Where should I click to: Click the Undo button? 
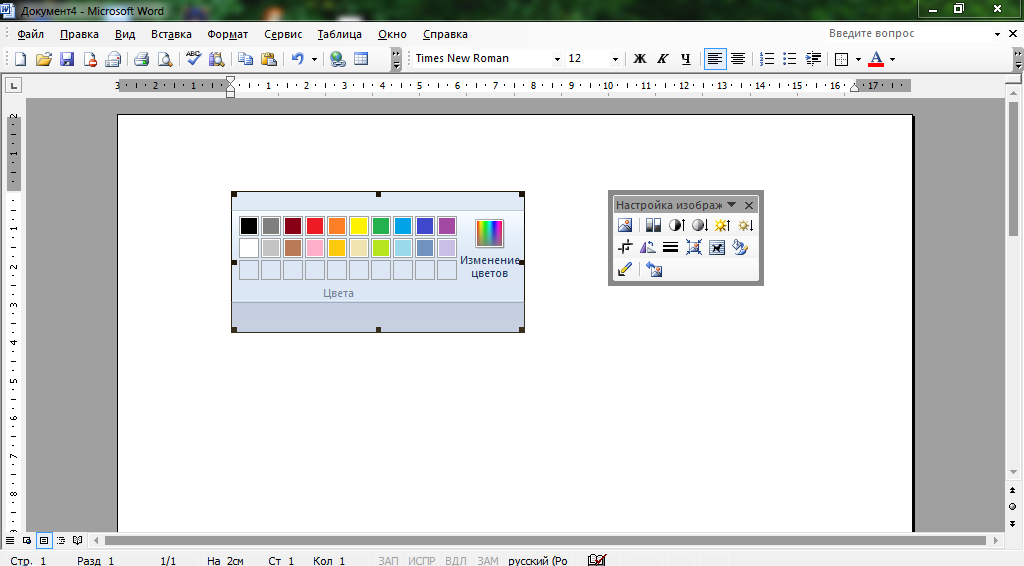(297, 59)
